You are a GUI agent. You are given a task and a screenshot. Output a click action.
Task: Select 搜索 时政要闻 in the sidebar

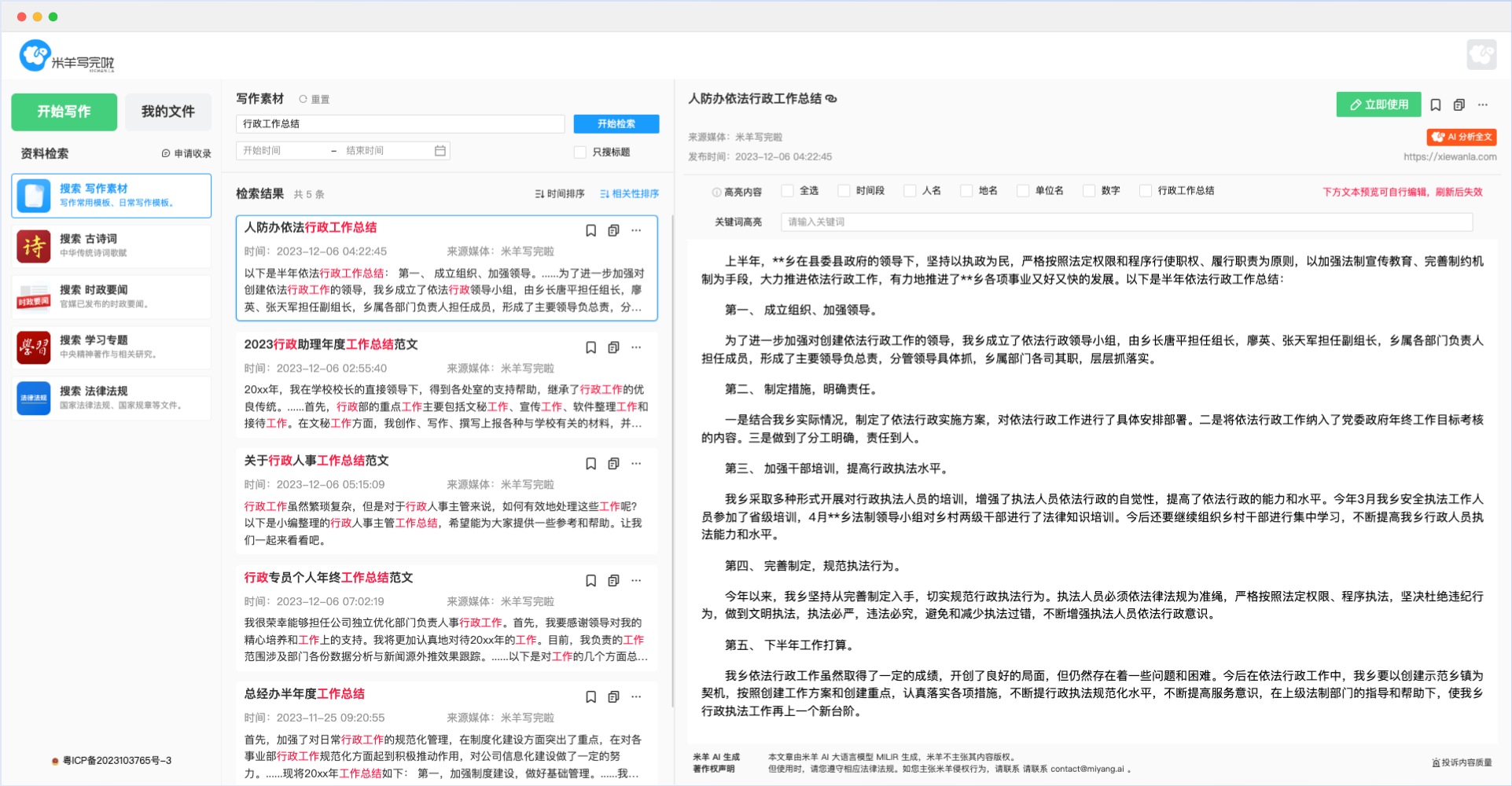tap(112, 297)
